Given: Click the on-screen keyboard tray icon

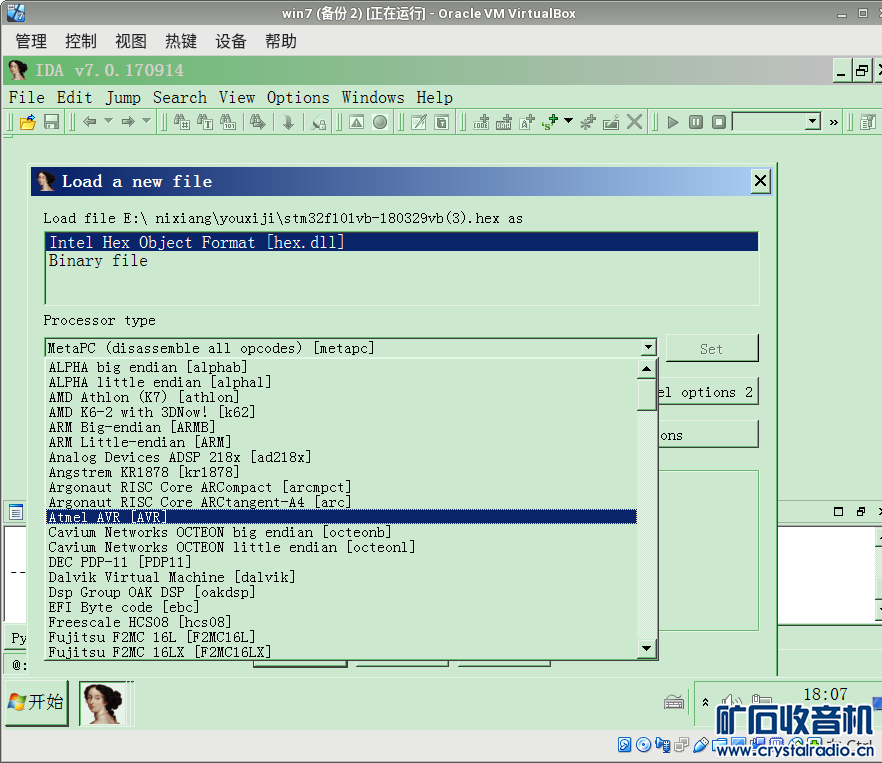Looking at the screenshot, I should [675, 702].
